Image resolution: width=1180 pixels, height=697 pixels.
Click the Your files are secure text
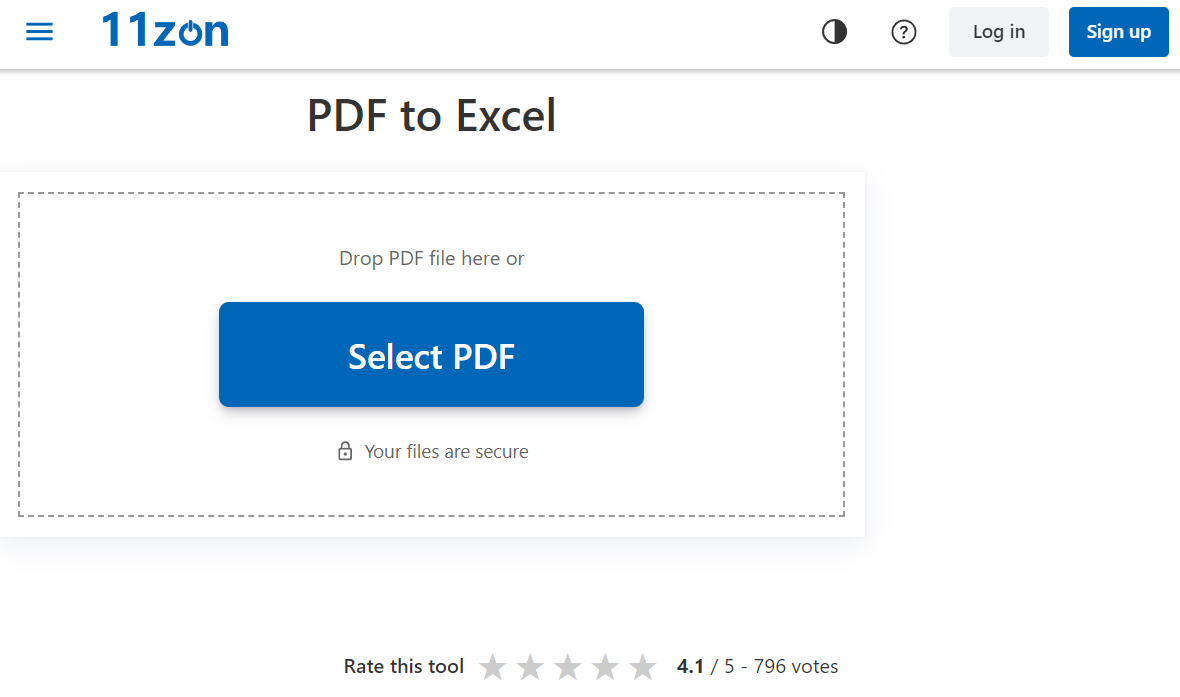click(446, 452)
